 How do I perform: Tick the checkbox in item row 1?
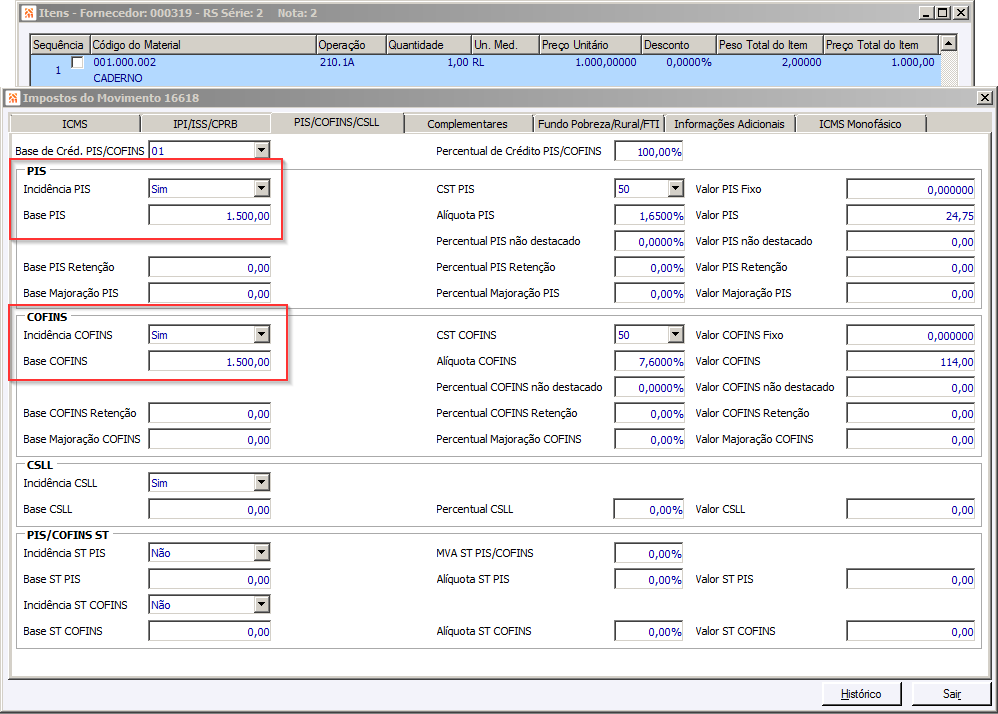coord(78,62)
